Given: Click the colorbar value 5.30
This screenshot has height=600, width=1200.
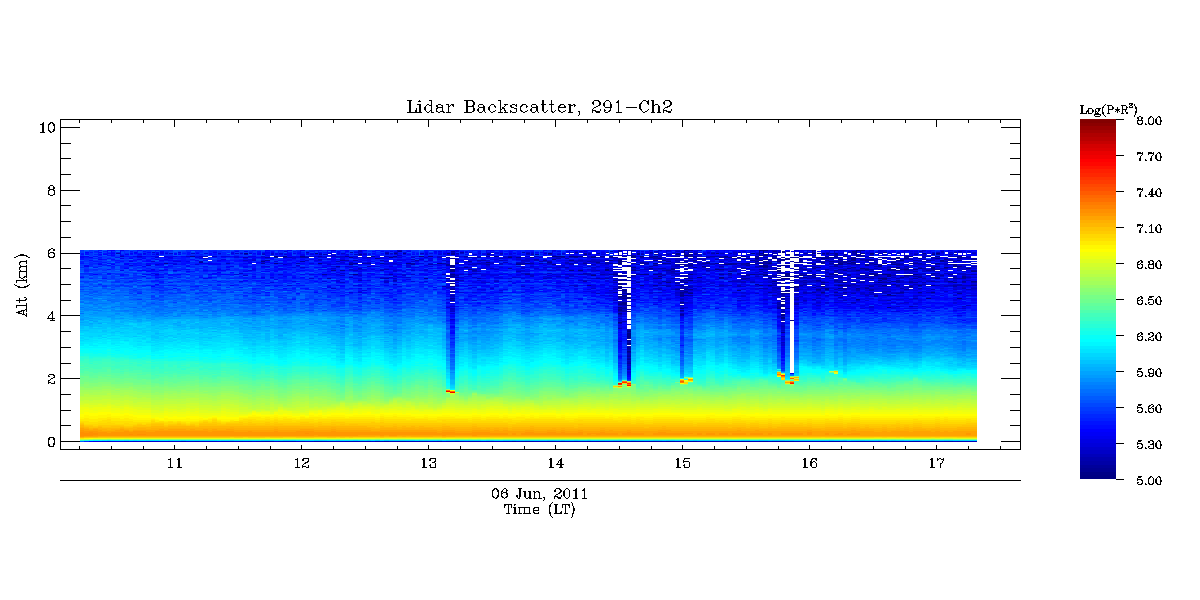Looking at the screenshot, I should pyautogui.click(x=1149, y=445).
